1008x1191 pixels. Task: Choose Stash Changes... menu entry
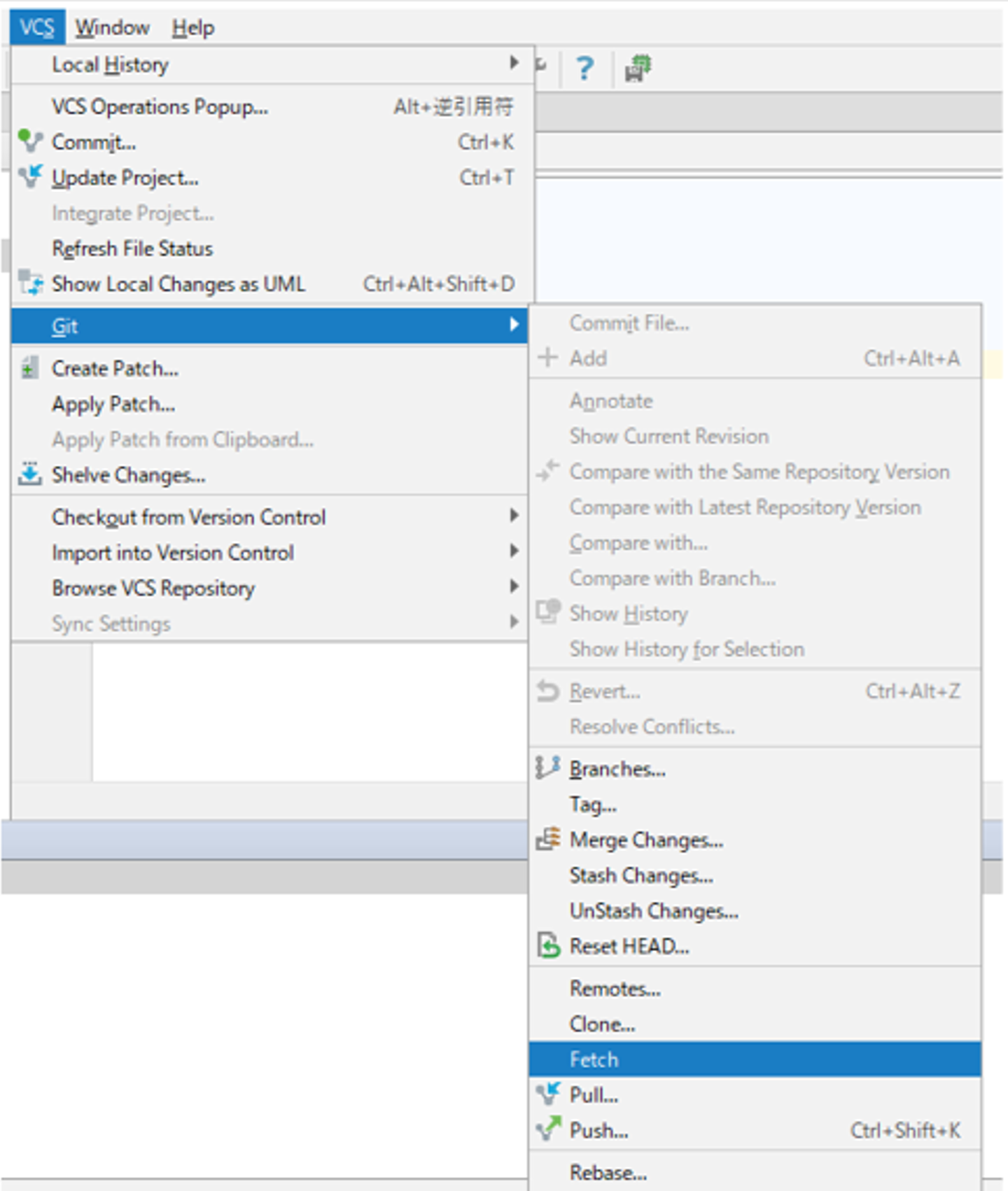(755, 875)
